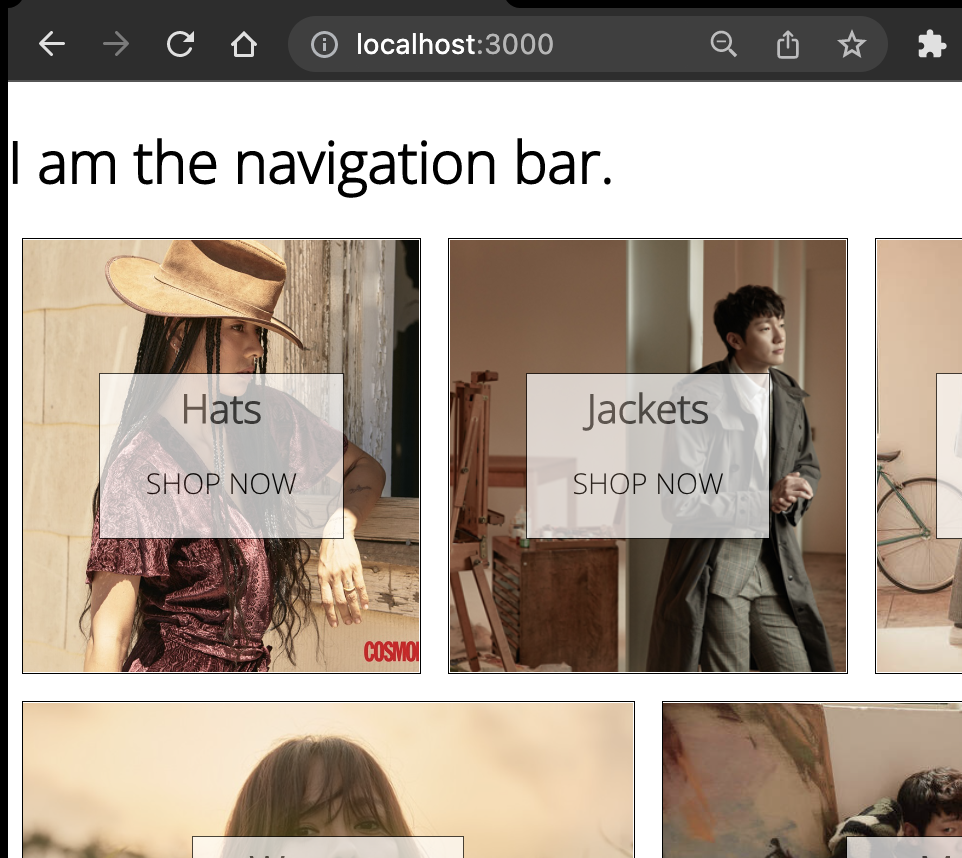
Task: Share this page with the share icon
Action: pos(788,44)
